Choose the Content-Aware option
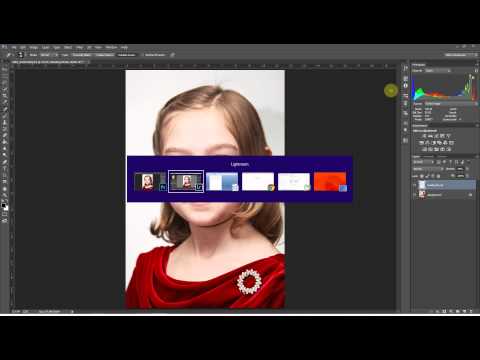 (x=126, y=55)
